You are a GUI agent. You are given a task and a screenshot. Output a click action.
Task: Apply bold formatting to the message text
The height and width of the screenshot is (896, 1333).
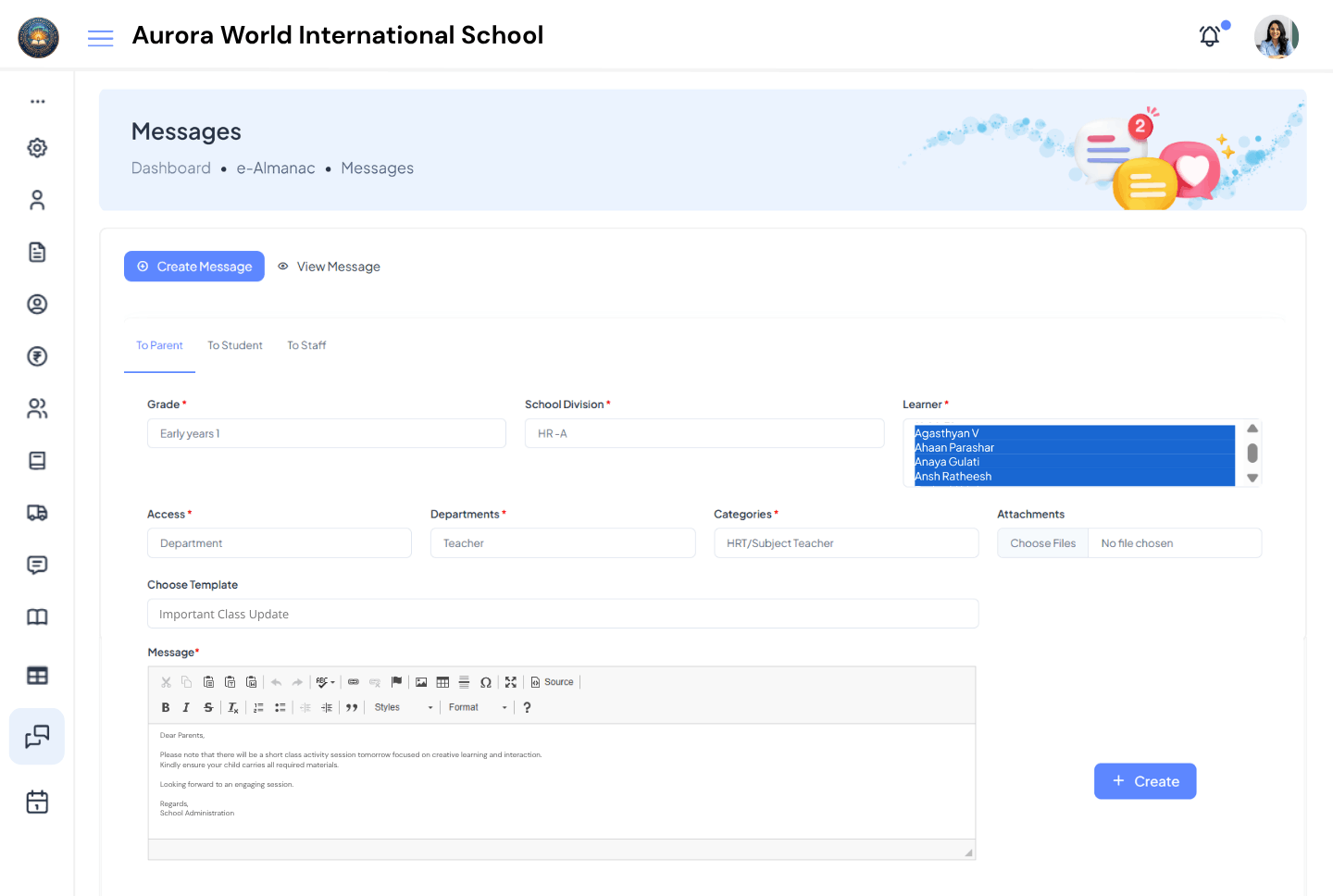tap(165, 707)
